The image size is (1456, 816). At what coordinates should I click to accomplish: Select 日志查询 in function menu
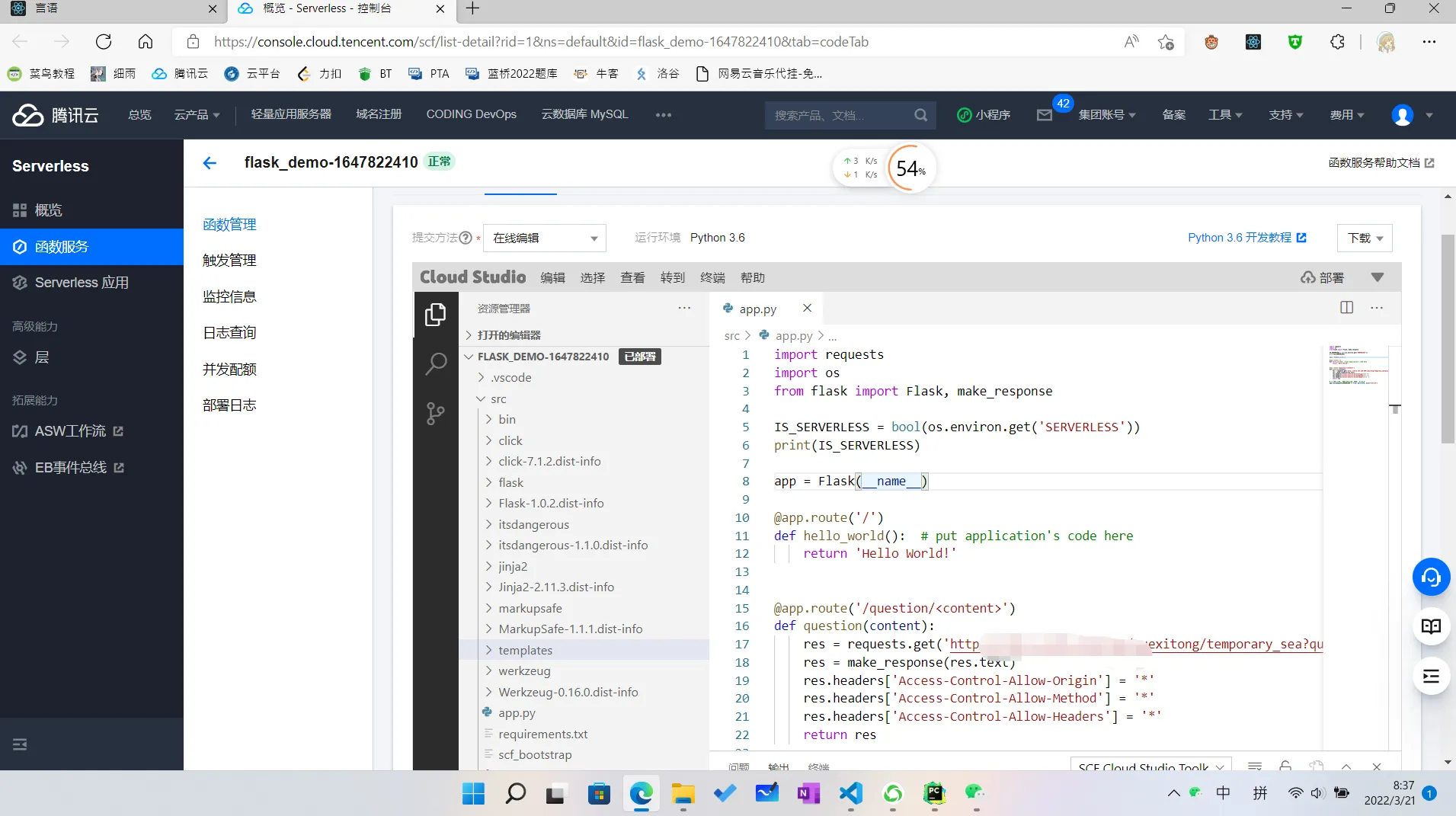point(229,333)
